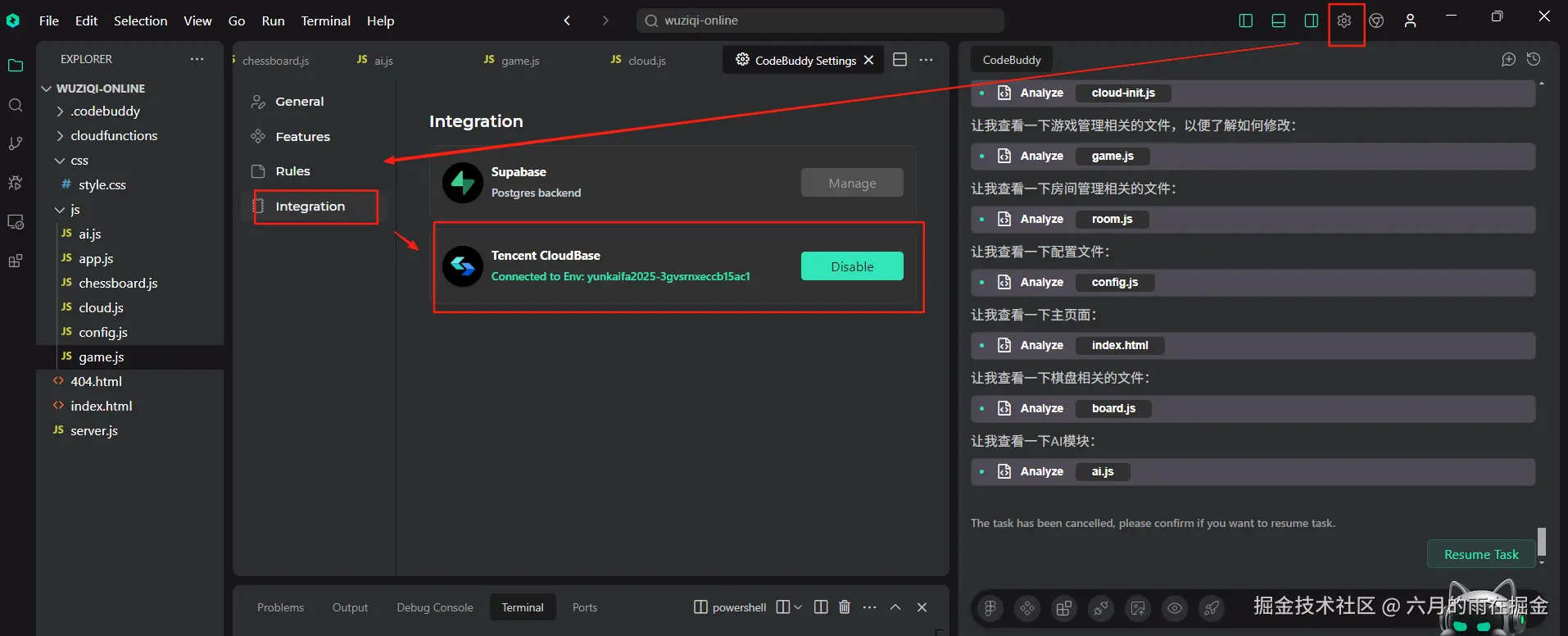1568x636 pixels.
Task: Click the Resume Task button
Action: (1481, 554)
